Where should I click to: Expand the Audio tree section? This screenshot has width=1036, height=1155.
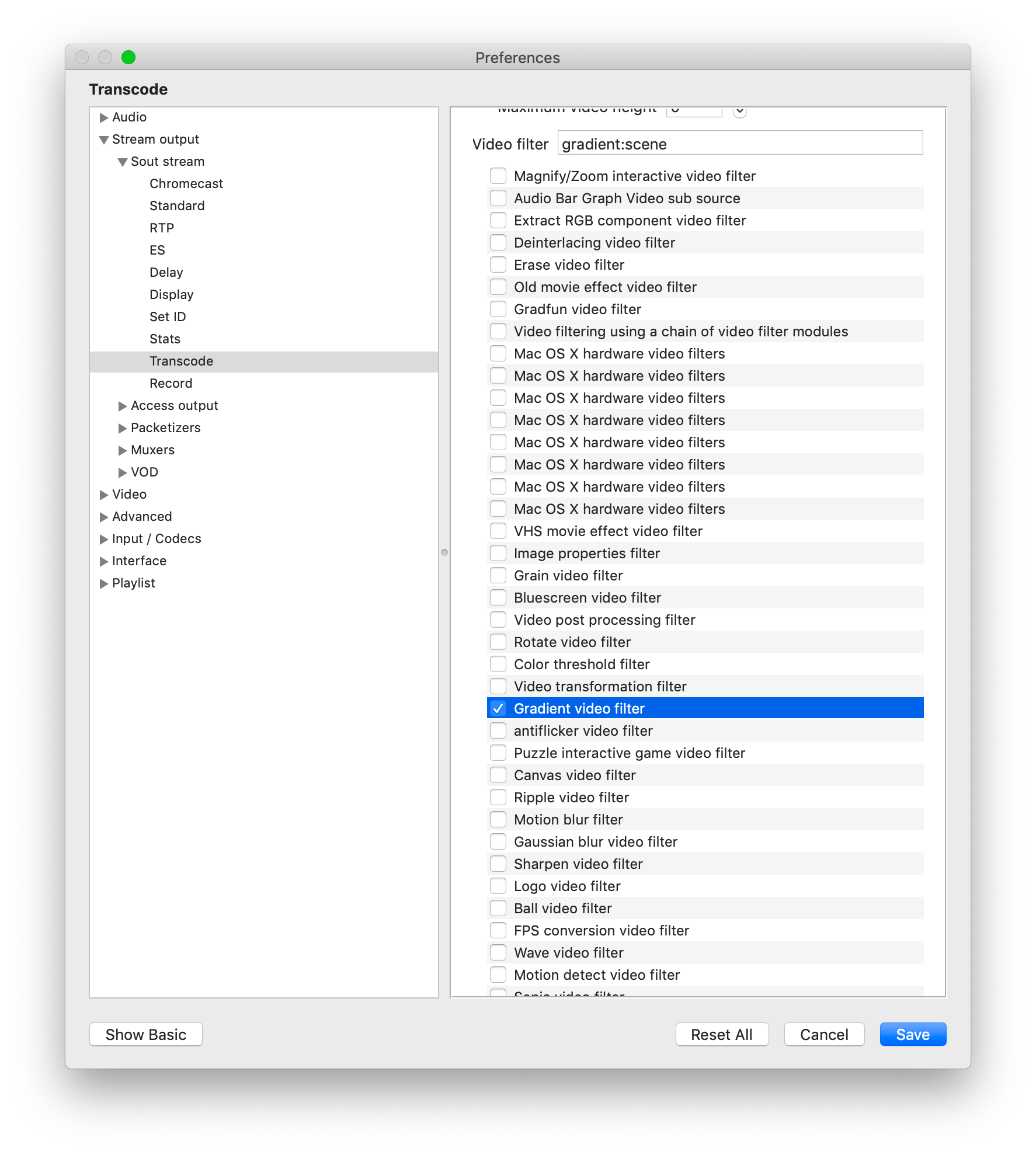[104, 117]
